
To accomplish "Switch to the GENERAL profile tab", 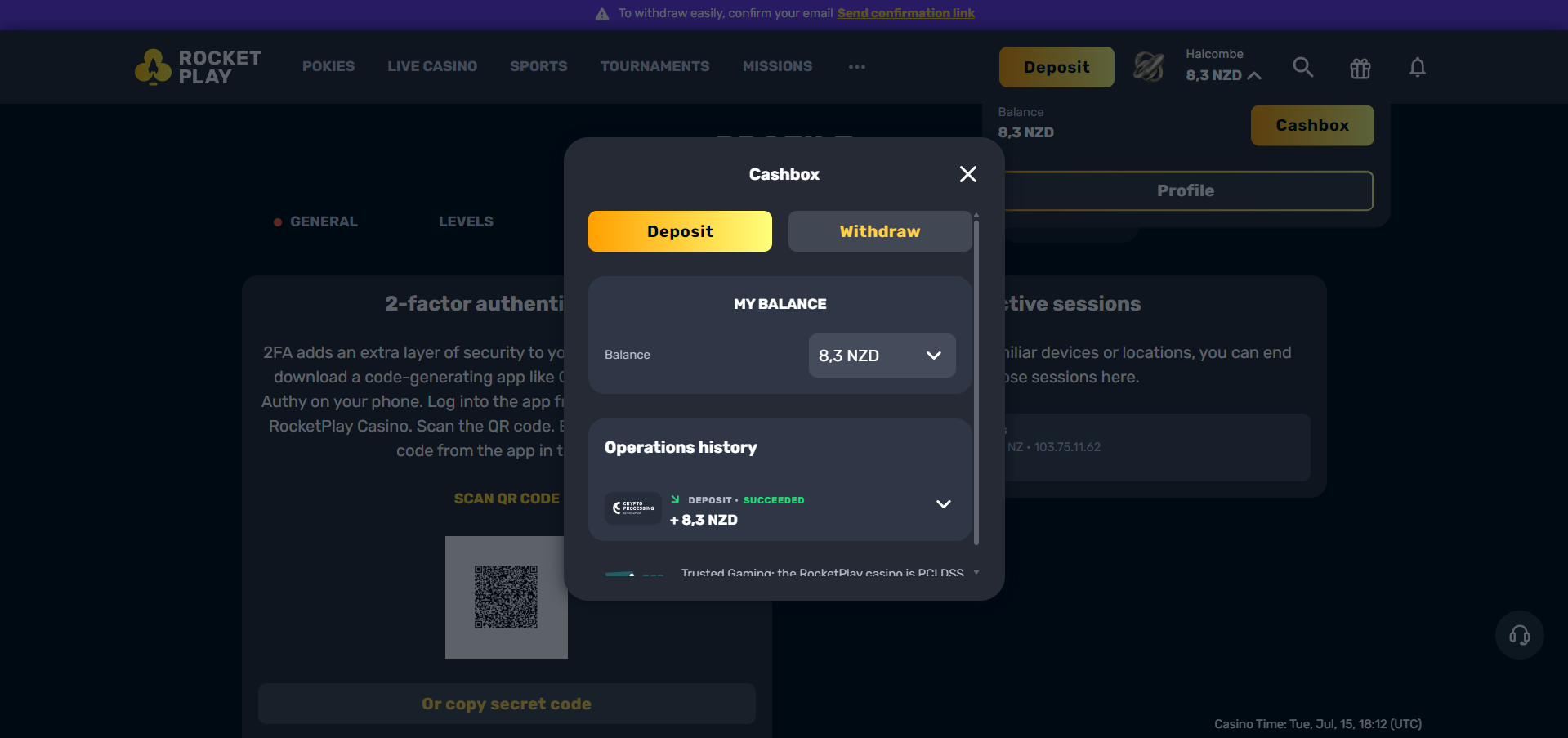I will click(x=324, y=221).
